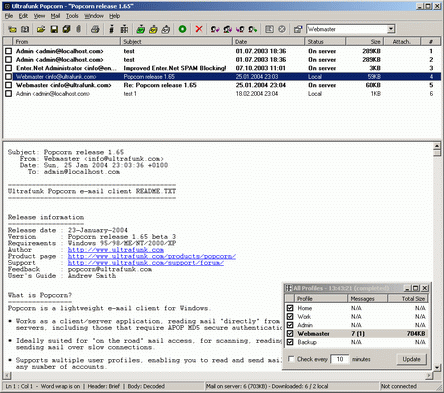The image size is (444, 393).
Task: Open the support/forum link
Action: (146, 263)
